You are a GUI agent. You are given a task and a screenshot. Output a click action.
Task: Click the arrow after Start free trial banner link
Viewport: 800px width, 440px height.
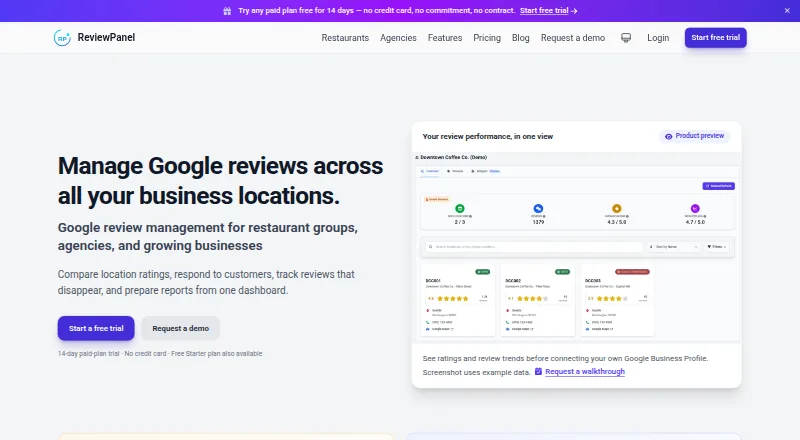(574, 11)
